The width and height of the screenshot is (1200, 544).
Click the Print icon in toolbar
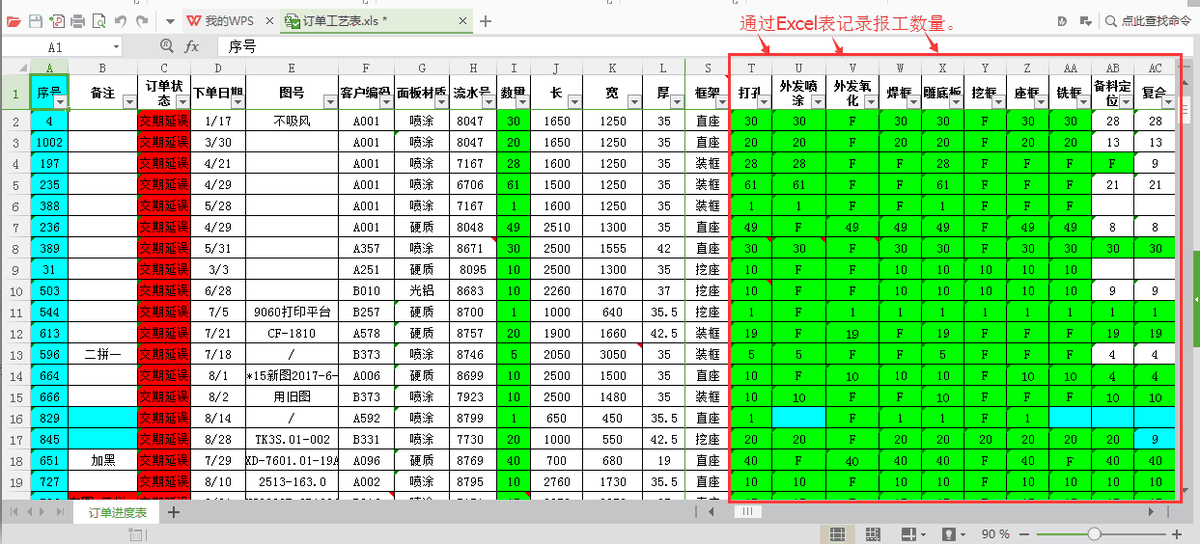[x=78, y=21]
